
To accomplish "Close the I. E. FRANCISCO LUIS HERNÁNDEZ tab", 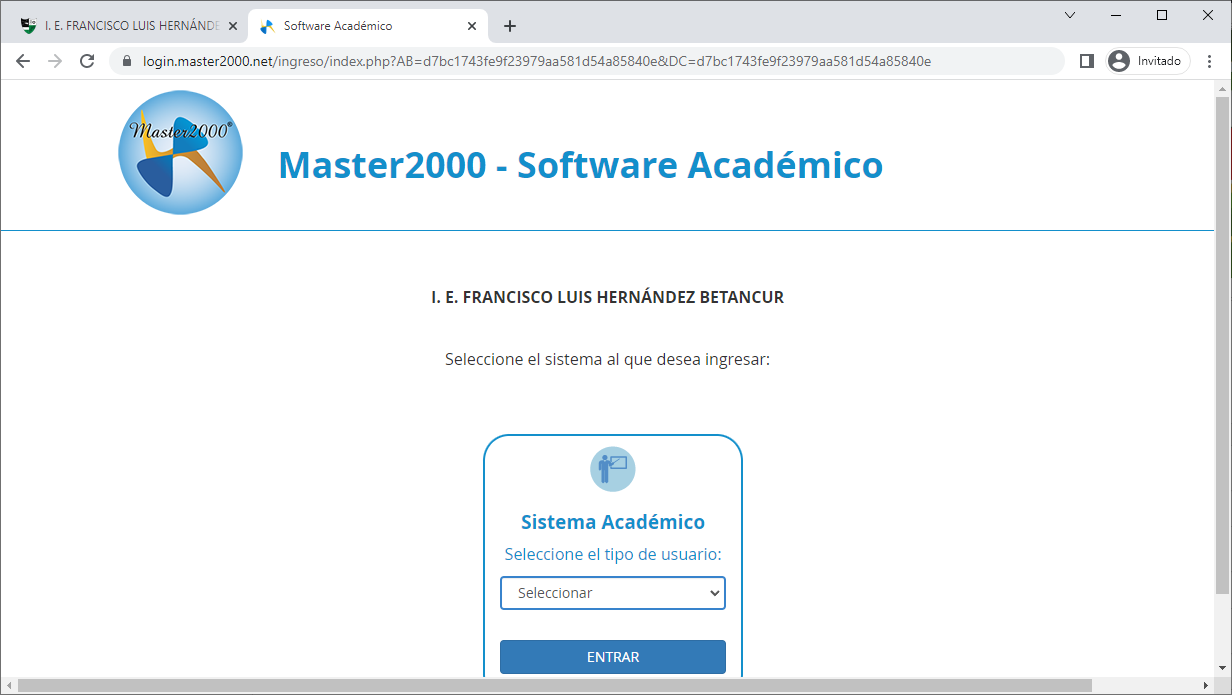I will [232, 26].
